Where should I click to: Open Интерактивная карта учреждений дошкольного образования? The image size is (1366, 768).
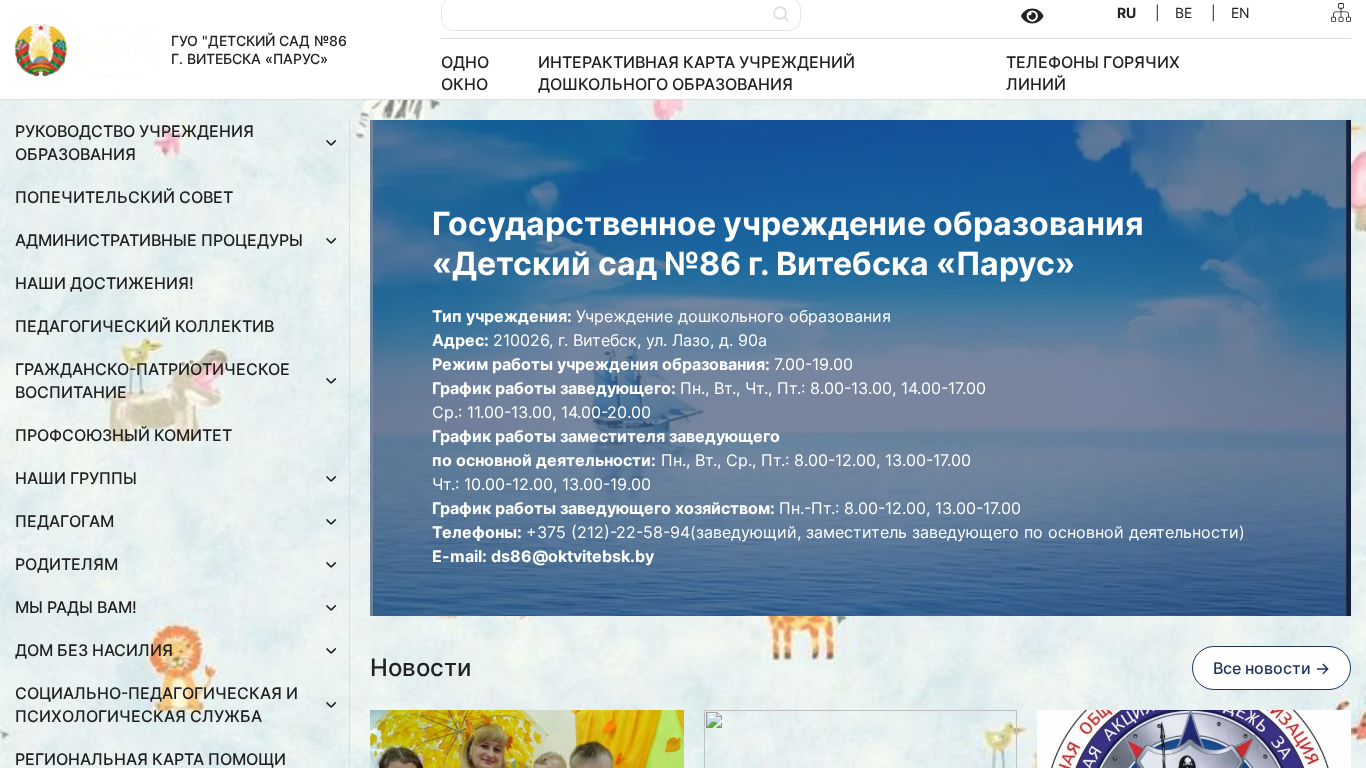(x=696, y=73)
